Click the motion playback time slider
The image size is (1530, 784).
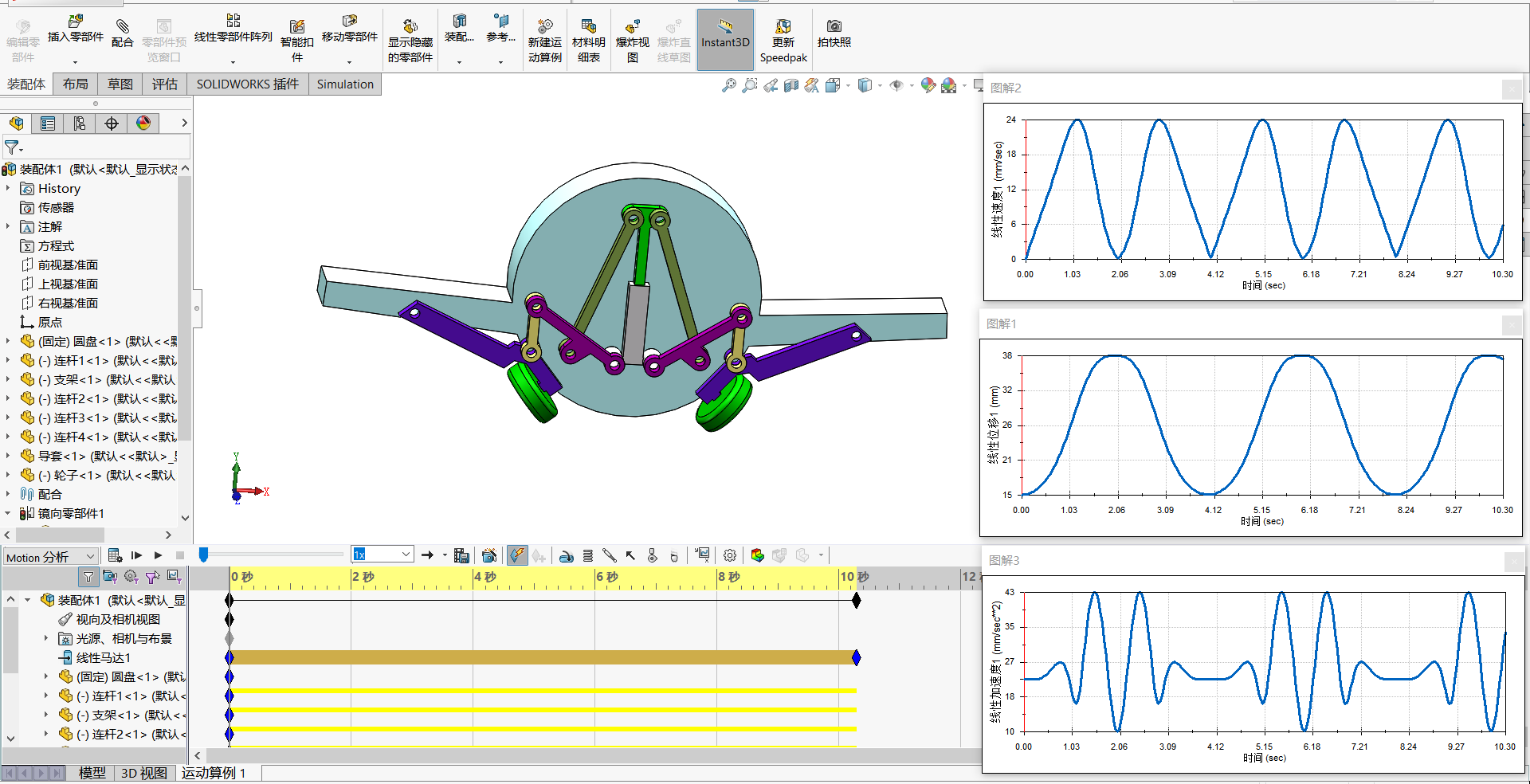click(x=203, y=555)
